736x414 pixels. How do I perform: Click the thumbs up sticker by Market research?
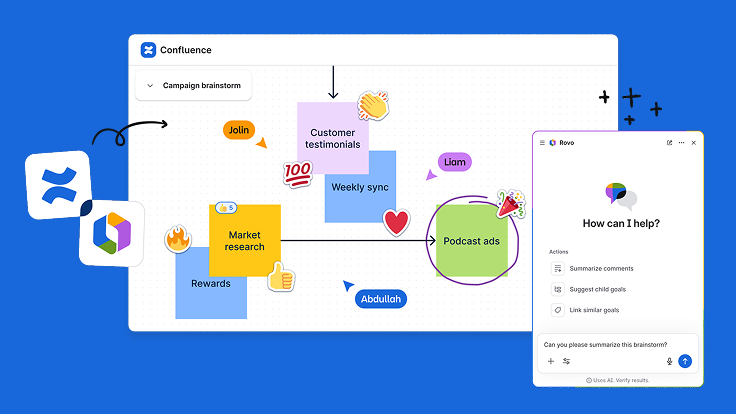(x=281, y=277)
